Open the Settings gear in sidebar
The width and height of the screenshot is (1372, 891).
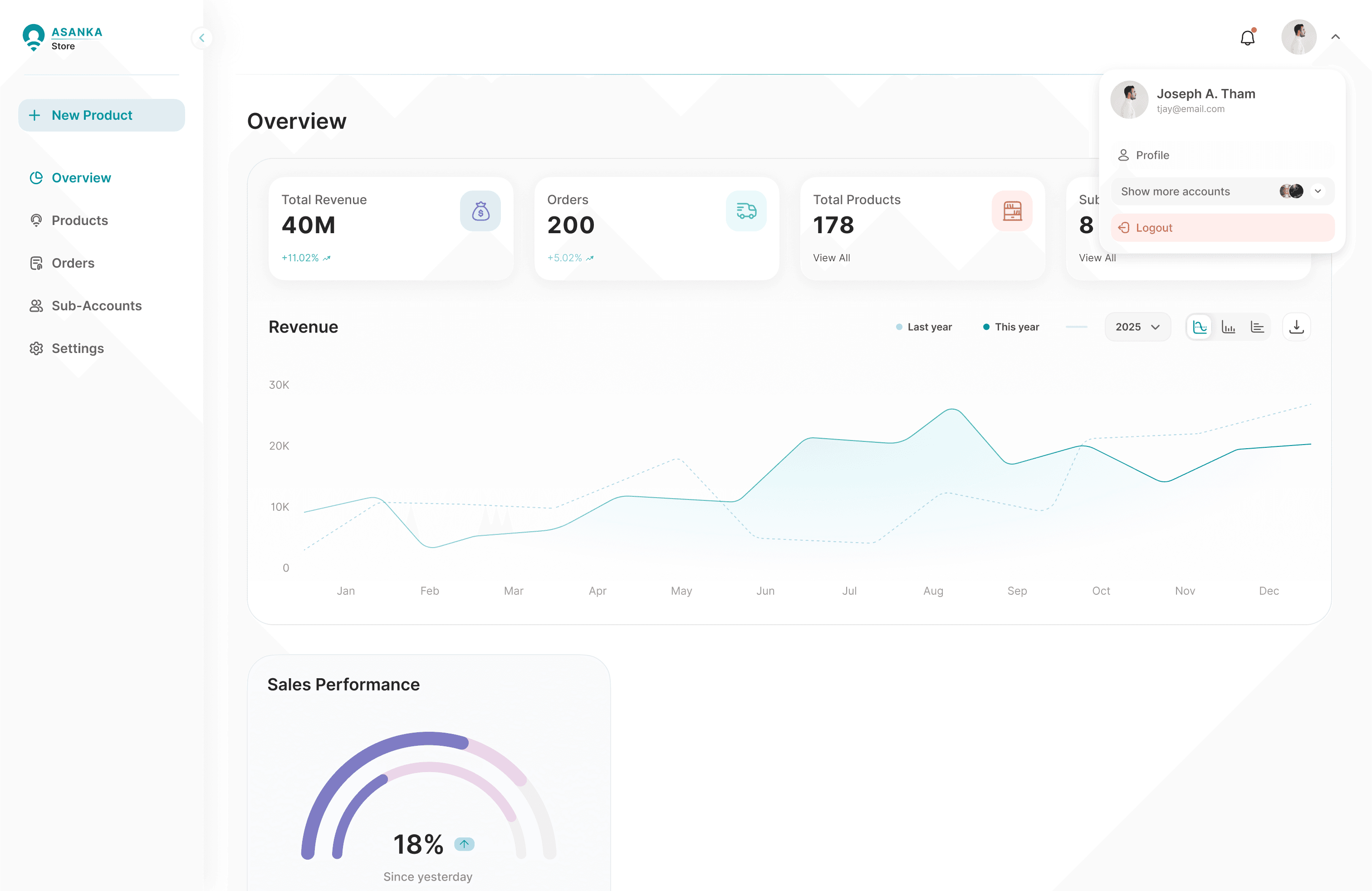(36, 348)
